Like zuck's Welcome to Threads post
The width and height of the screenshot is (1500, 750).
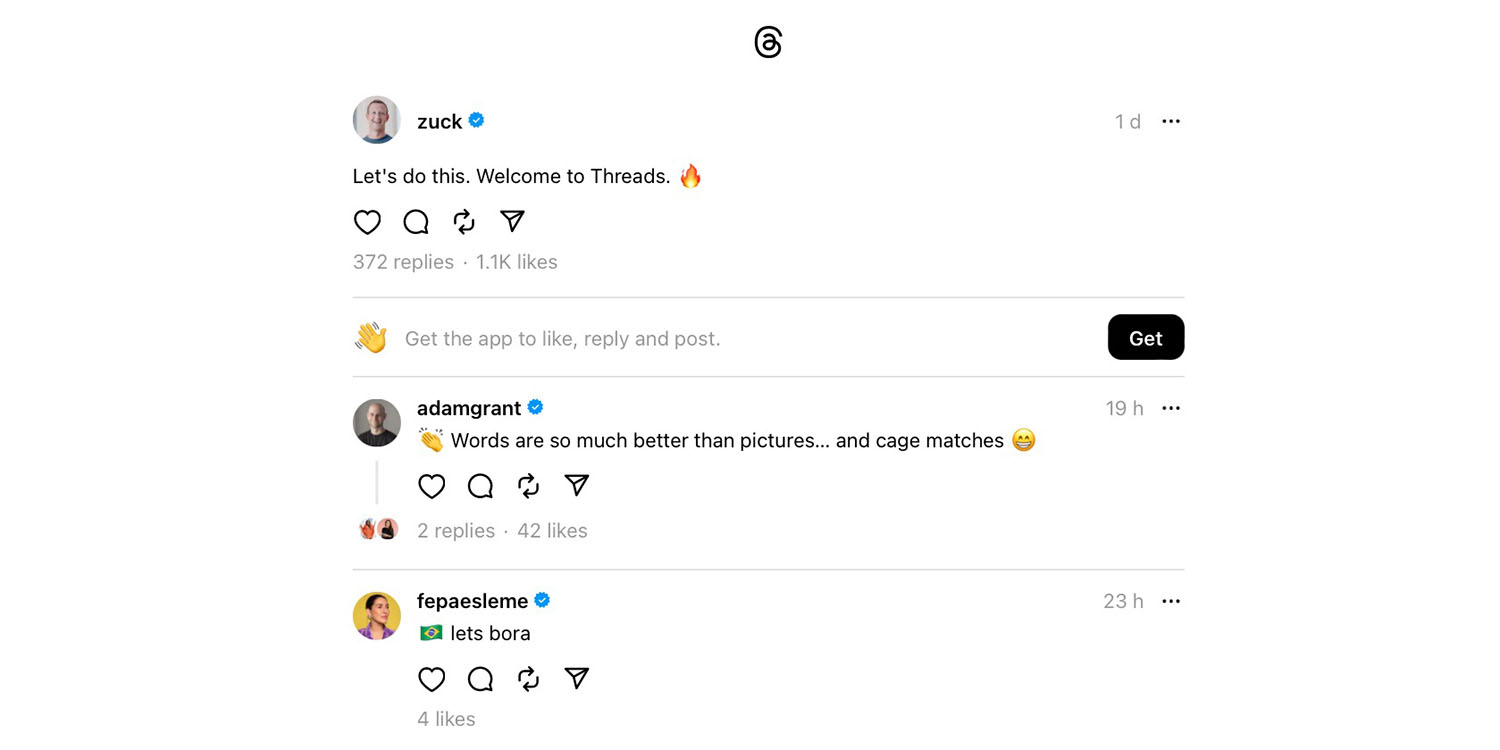pyautogui.click(x=367, y=222)
